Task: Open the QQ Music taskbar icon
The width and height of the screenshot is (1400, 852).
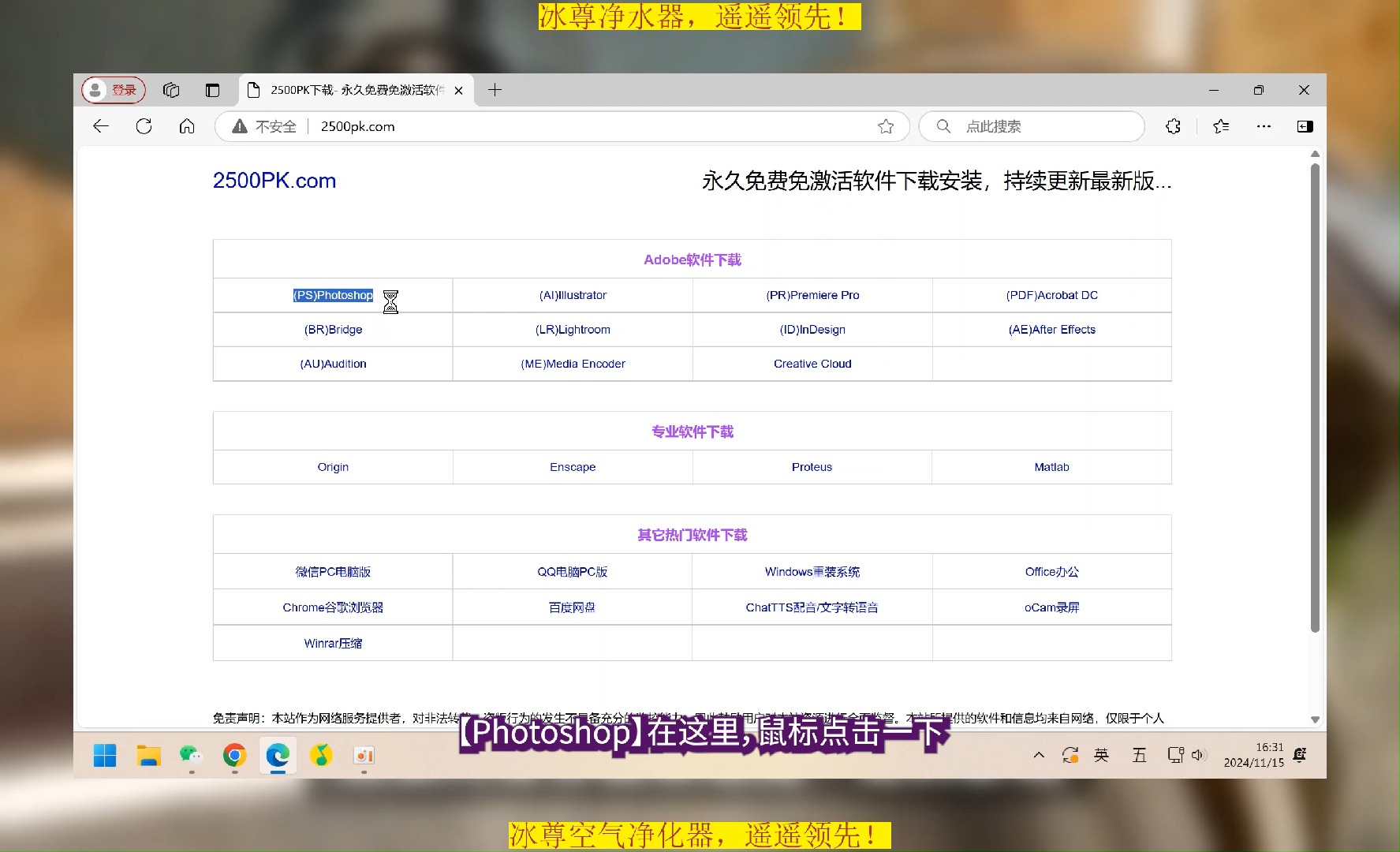Action: 320,756
